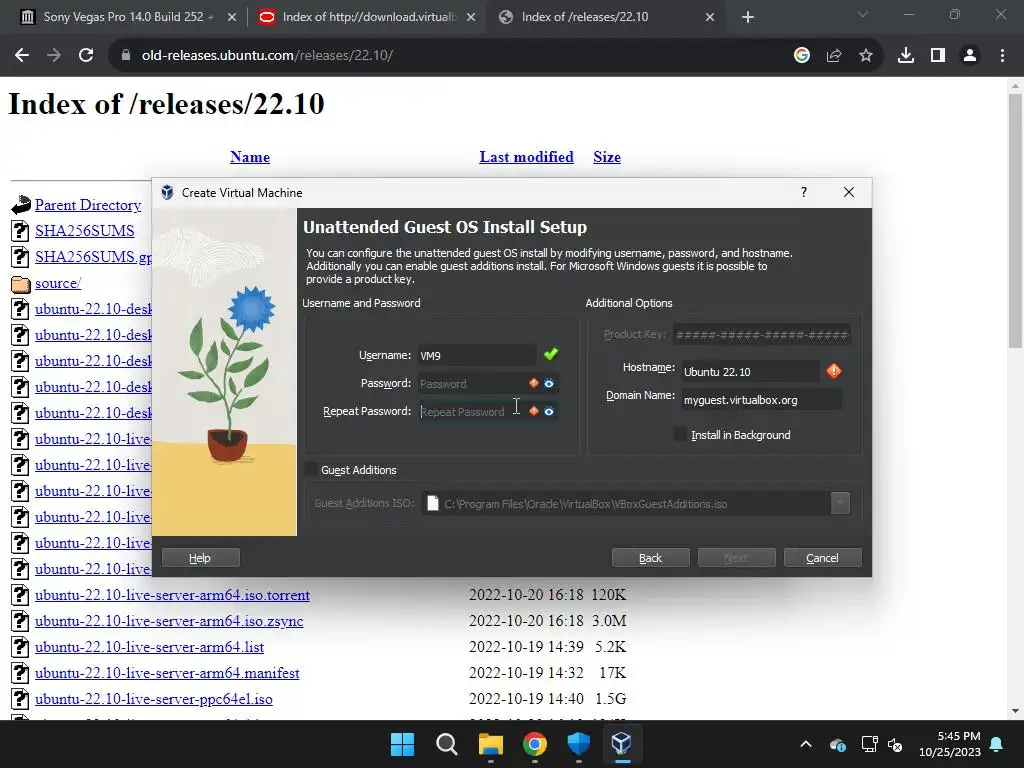Open the Parent Directory link
The height and width of the screenshot is (768, 1024).
[88, 205]
